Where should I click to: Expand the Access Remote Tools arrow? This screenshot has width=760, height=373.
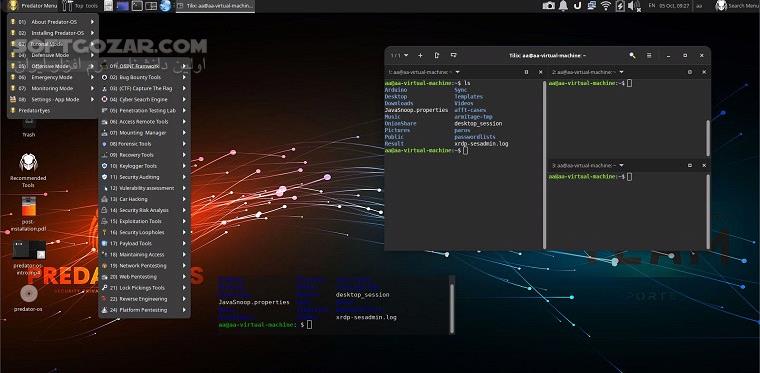[184, 122]
